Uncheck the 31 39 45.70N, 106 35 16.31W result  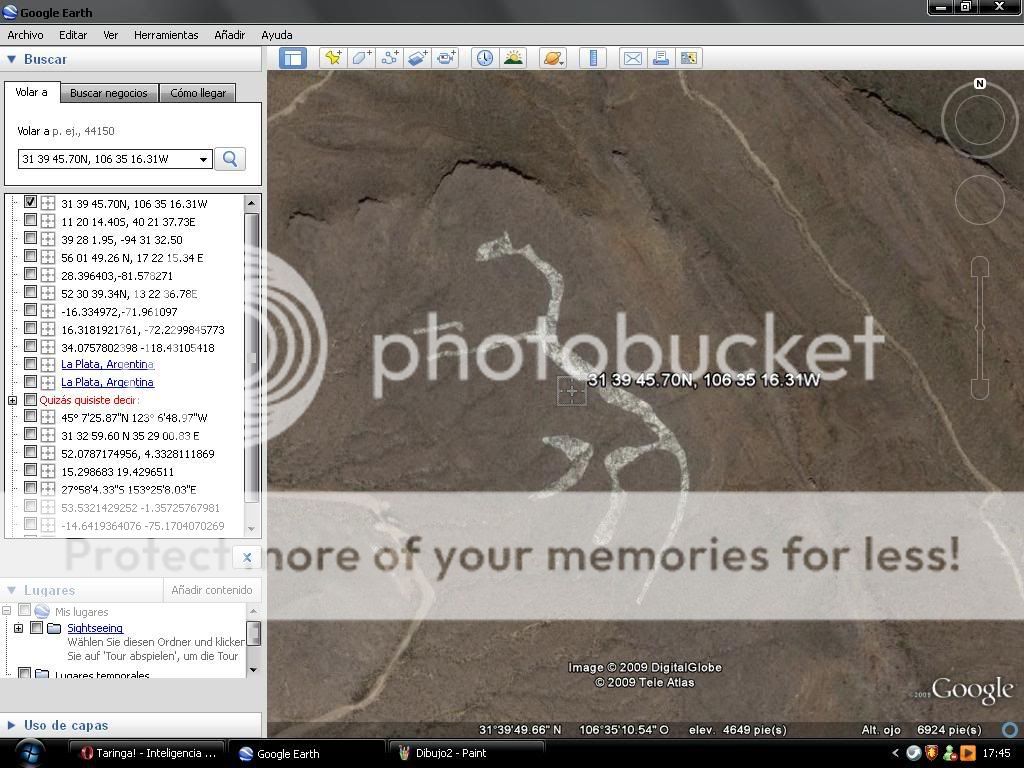(30, 202)
